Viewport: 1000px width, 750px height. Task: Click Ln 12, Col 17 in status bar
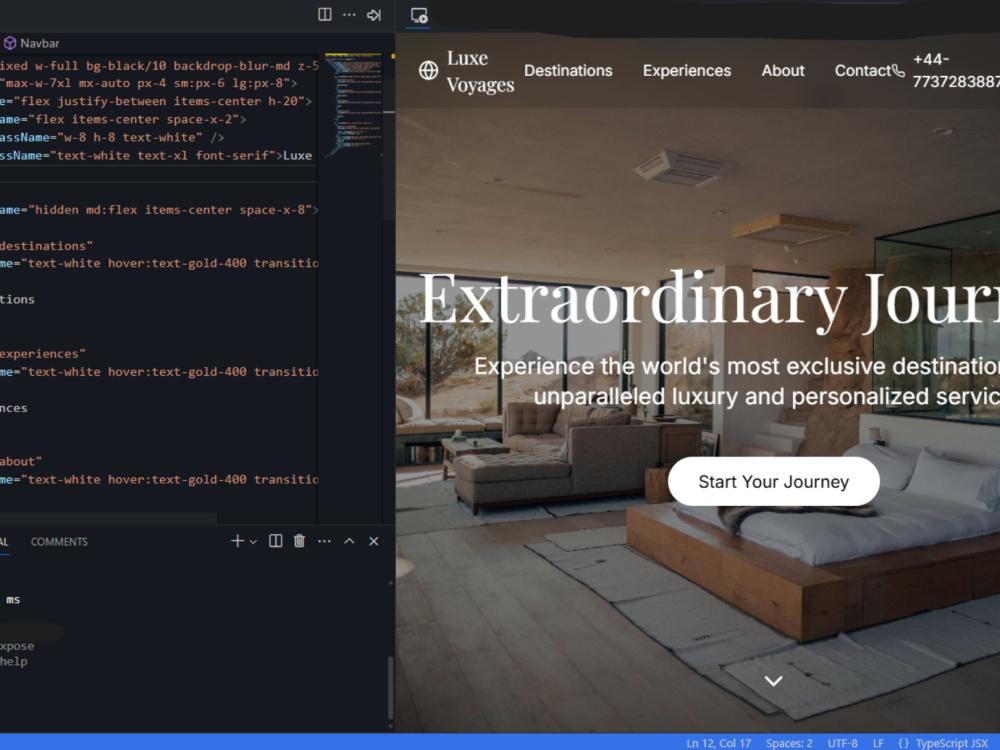pos(719,743)
